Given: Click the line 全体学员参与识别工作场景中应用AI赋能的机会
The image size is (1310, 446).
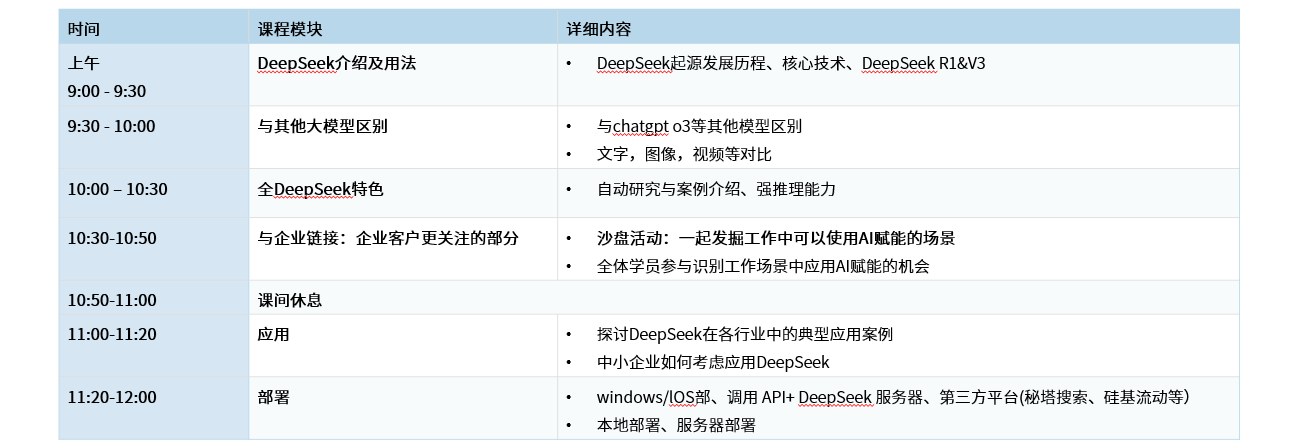Looking at the screenshot, I should click(x=763, y=266).
